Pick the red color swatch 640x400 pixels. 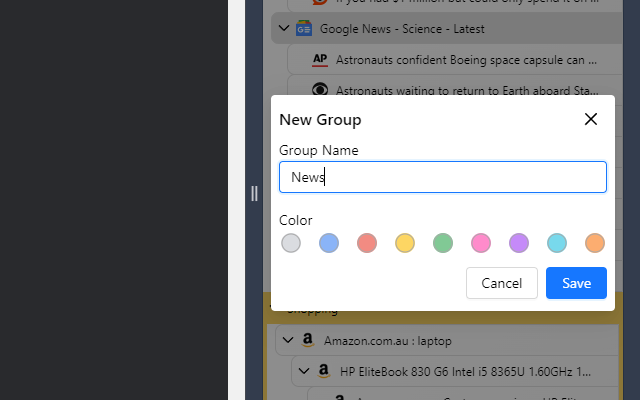[367, 243]
